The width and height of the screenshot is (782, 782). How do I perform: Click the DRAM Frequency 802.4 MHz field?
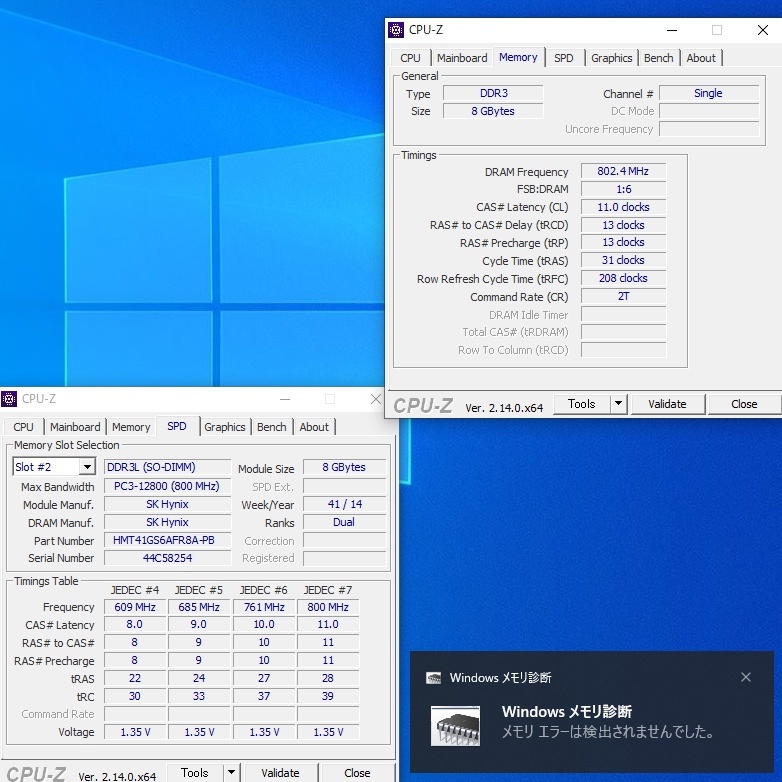623,172
